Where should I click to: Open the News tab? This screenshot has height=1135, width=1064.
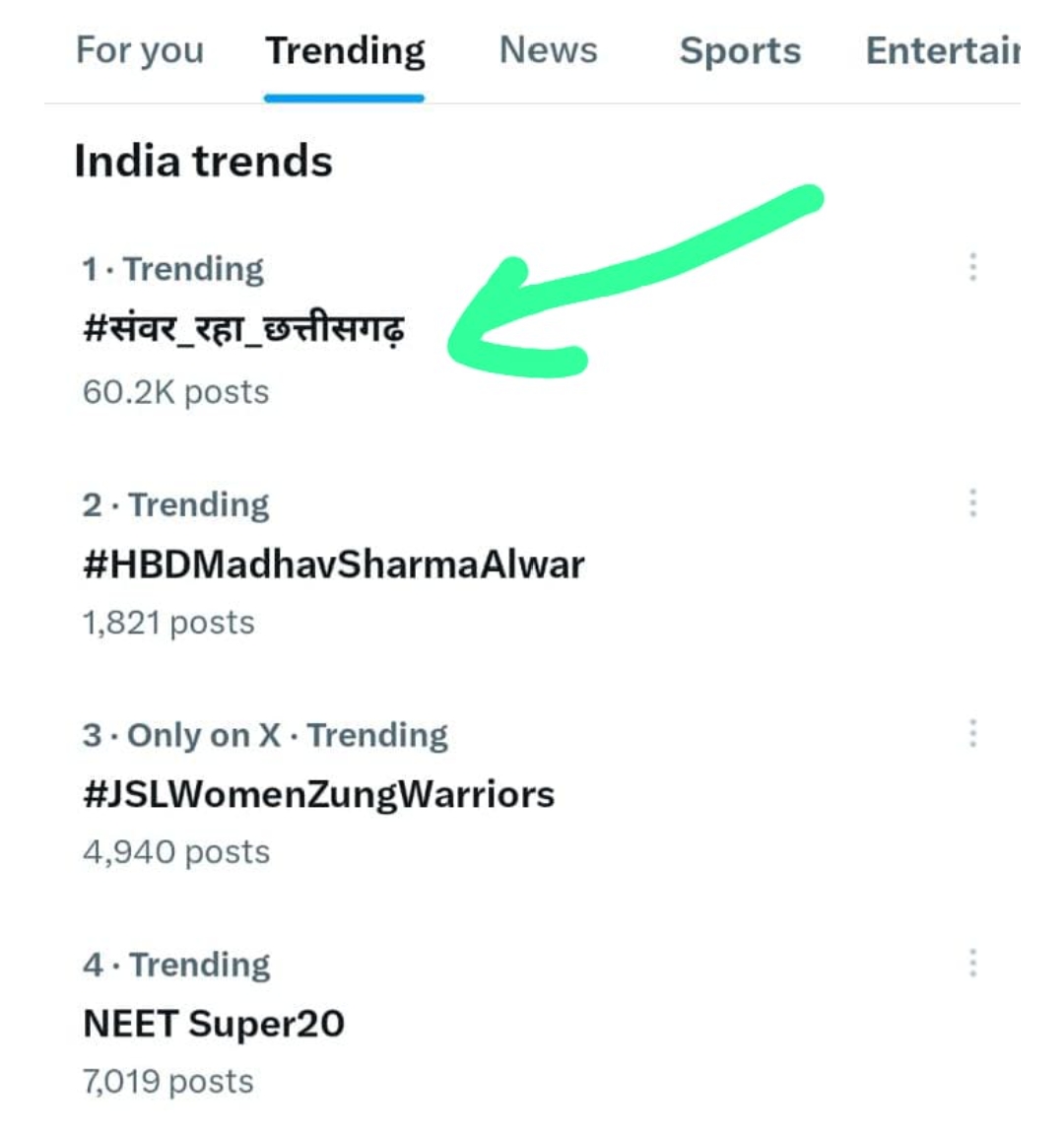click(548, 50)
